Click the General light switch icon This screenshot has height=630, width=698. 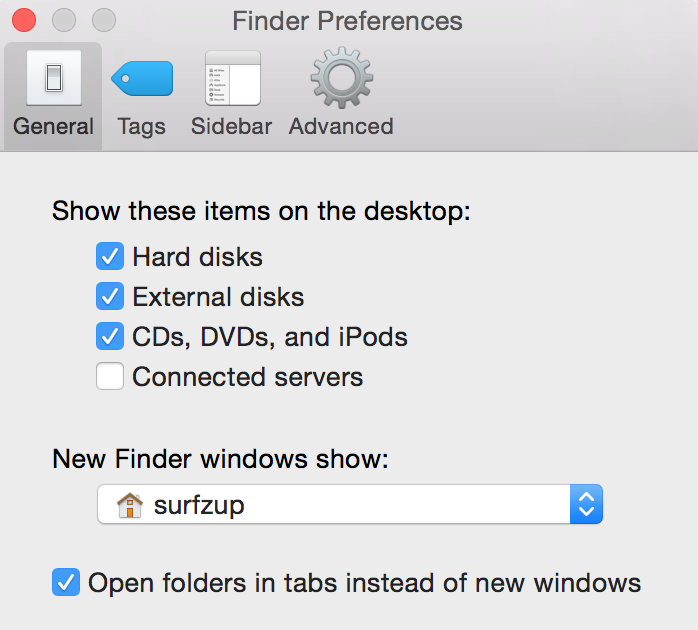point(54,78)
